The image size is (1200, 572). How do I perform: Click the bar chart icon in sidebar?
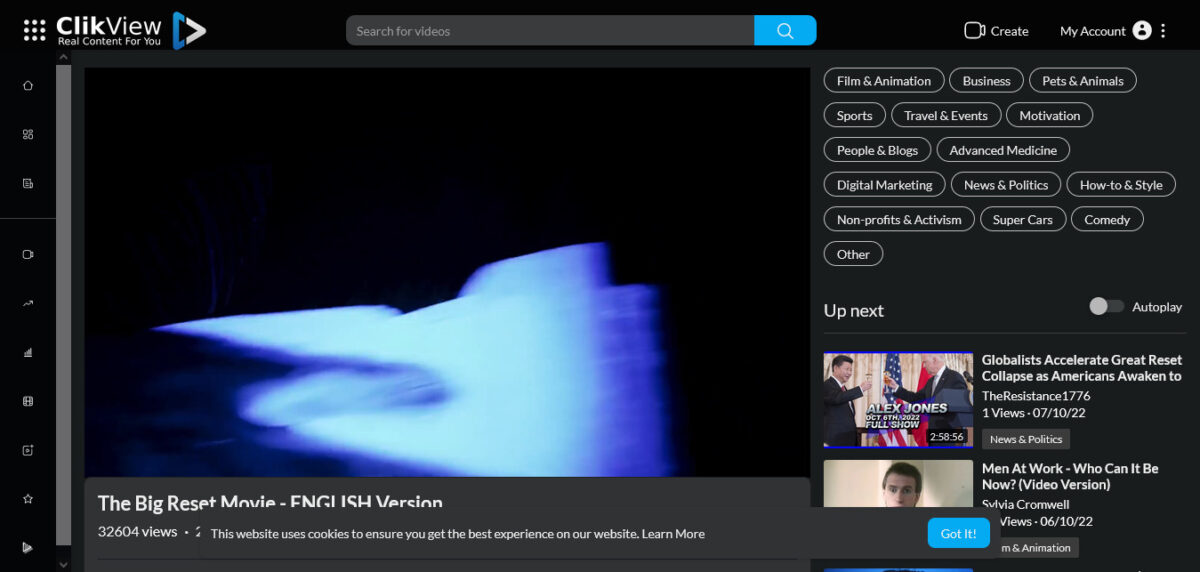28,352
